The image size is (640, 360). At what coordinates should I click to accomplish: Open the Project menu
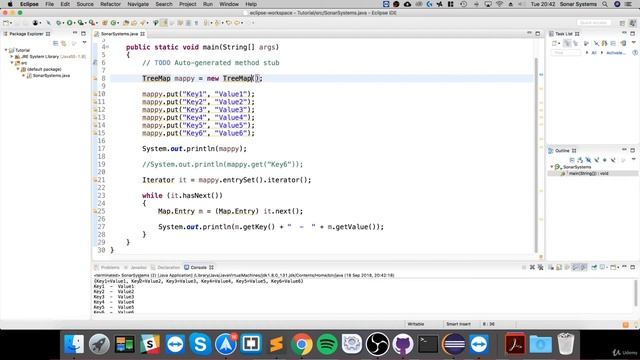tap(187, 4)
